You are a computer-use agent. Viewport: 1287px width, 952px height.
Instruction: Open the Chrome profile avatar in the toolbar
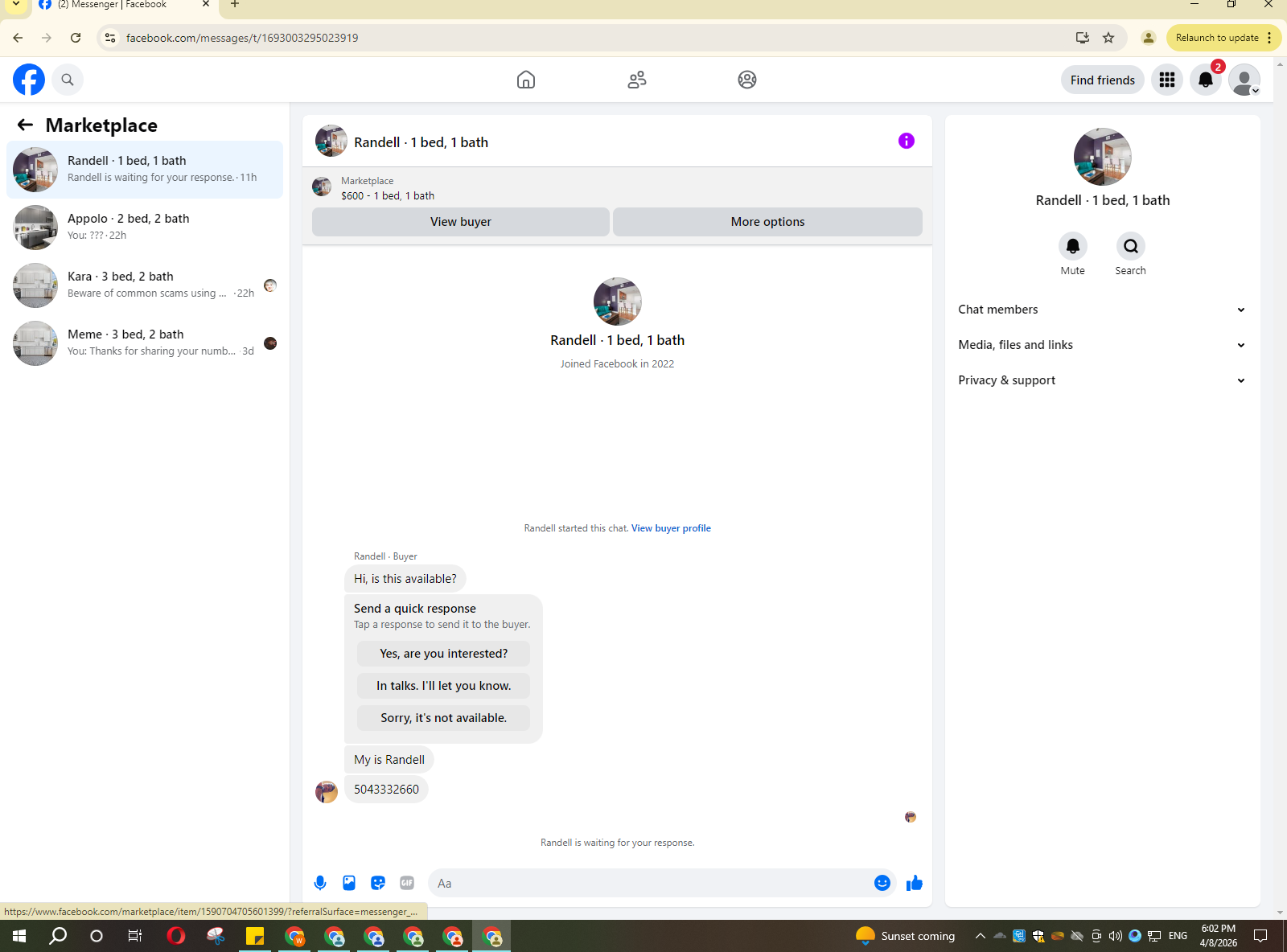[x=1149, y=38]
